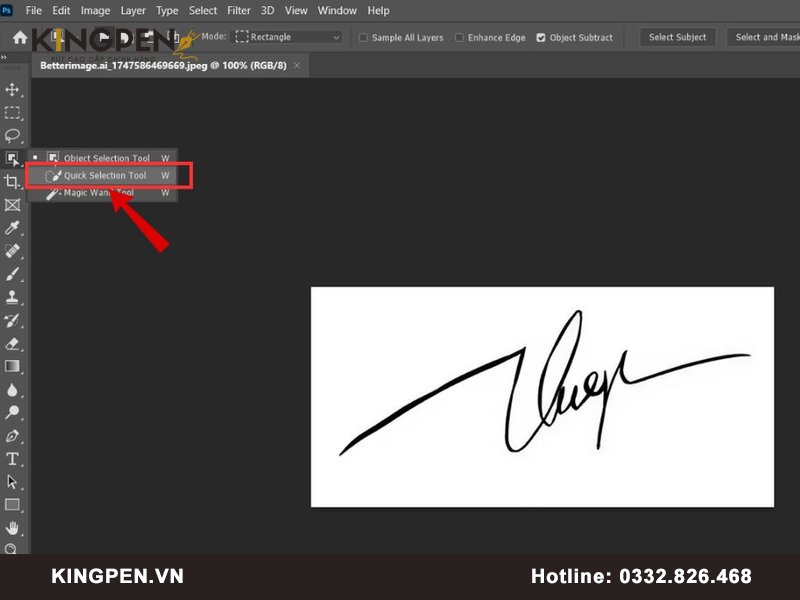Open the Filter menu
800x600 pixels.
coord(239,11)
